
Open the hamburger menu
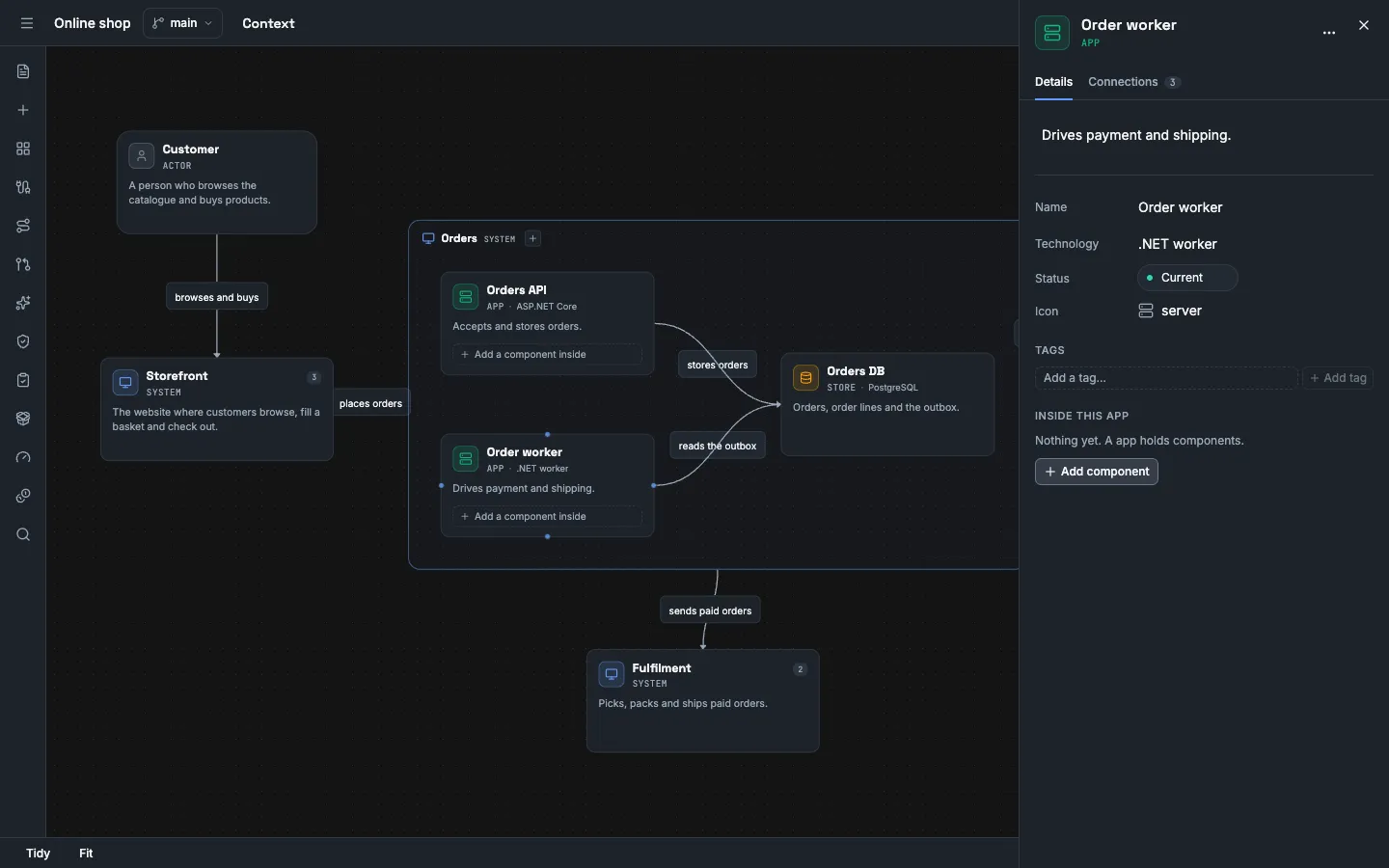click(x=27, y=23)
